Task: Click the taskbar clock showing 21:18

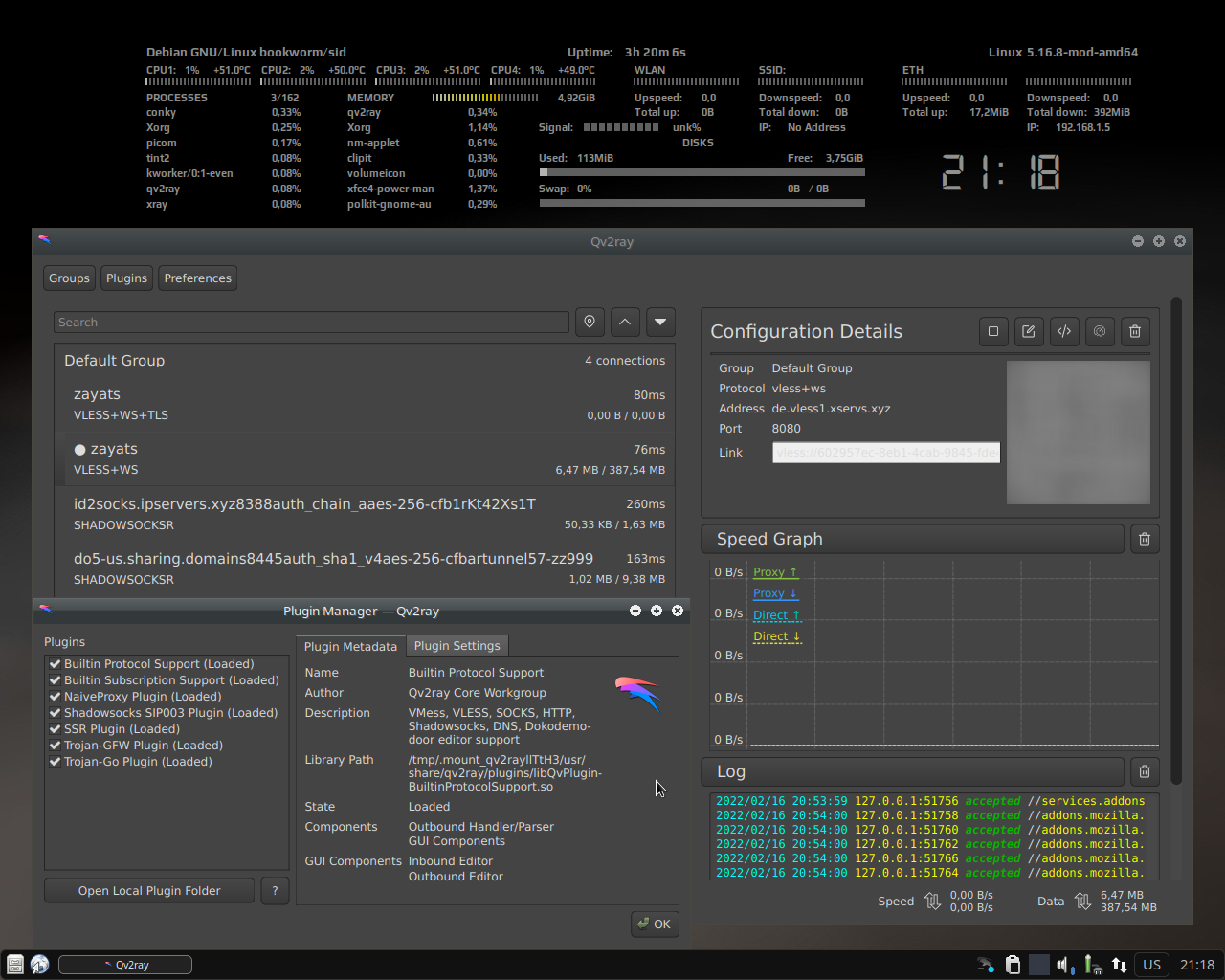Action: tap(1197, 965)
